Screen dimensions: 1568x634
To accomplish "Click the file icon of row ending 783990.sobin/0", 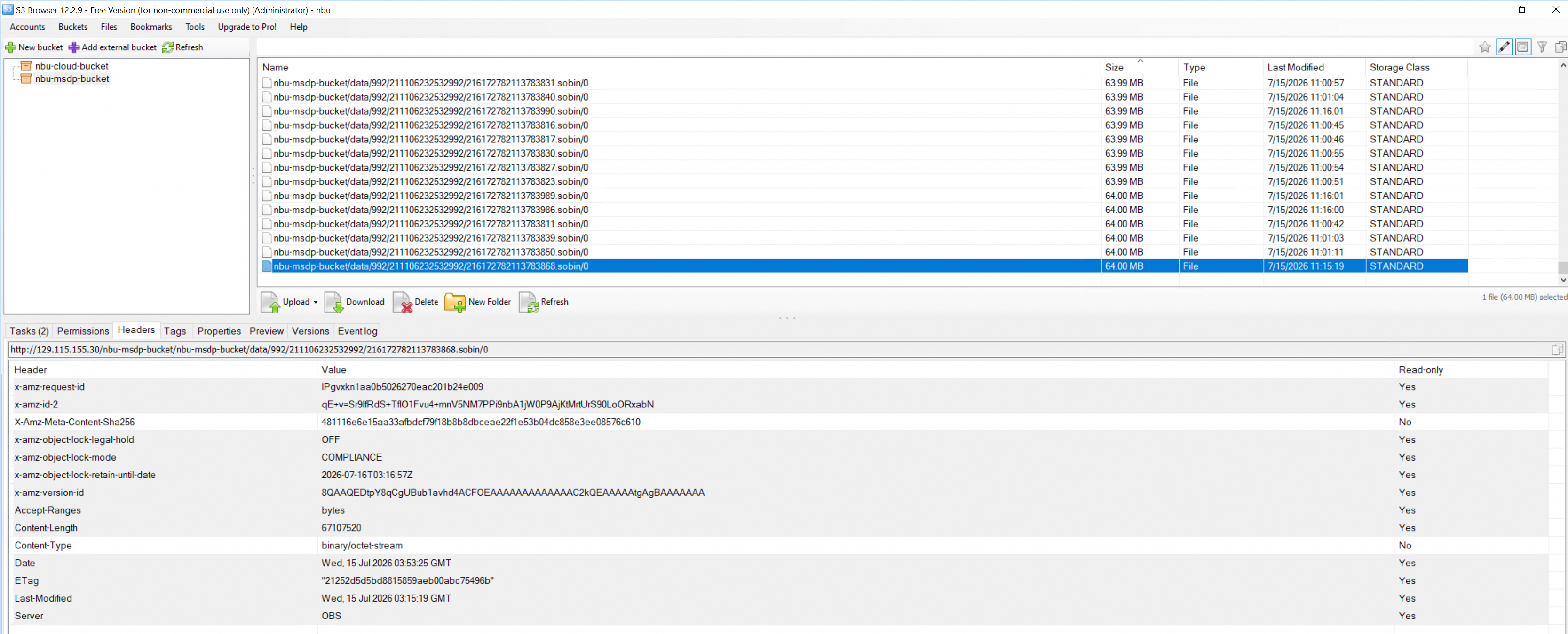I will pos(267,111).
